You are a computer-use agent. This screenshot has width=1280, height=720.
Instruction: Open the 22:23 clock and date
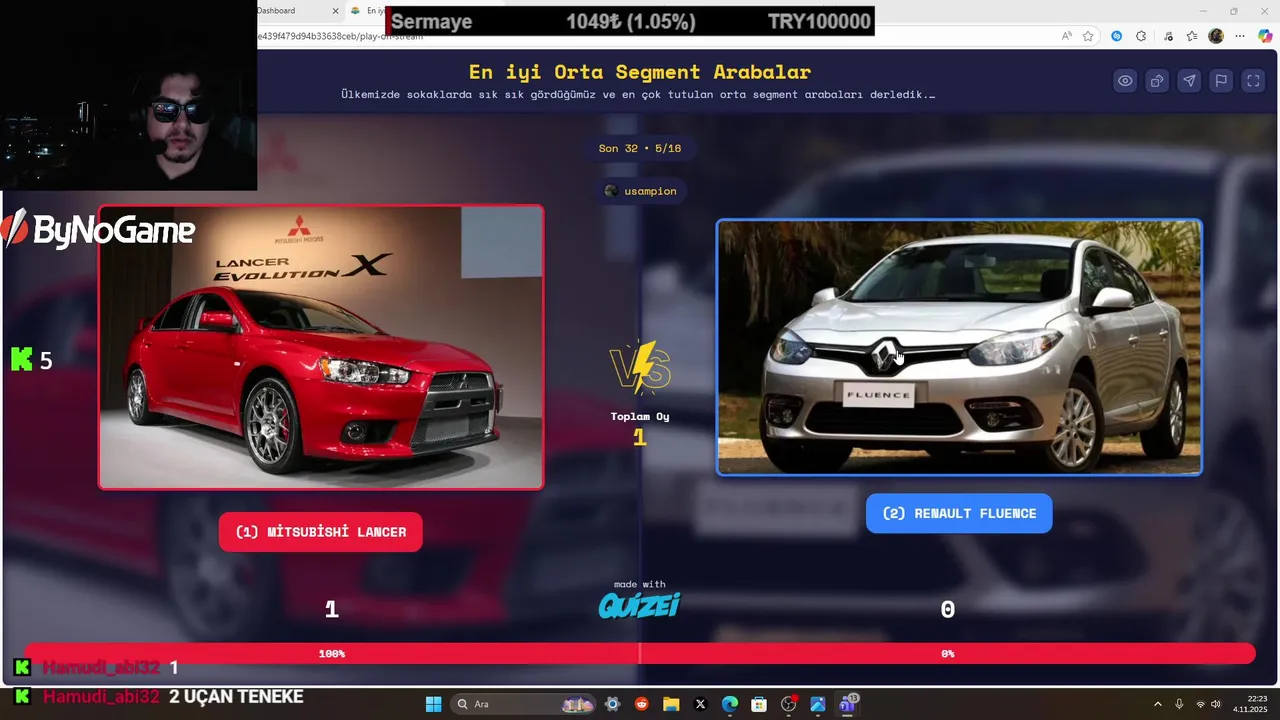(1250, 704)
